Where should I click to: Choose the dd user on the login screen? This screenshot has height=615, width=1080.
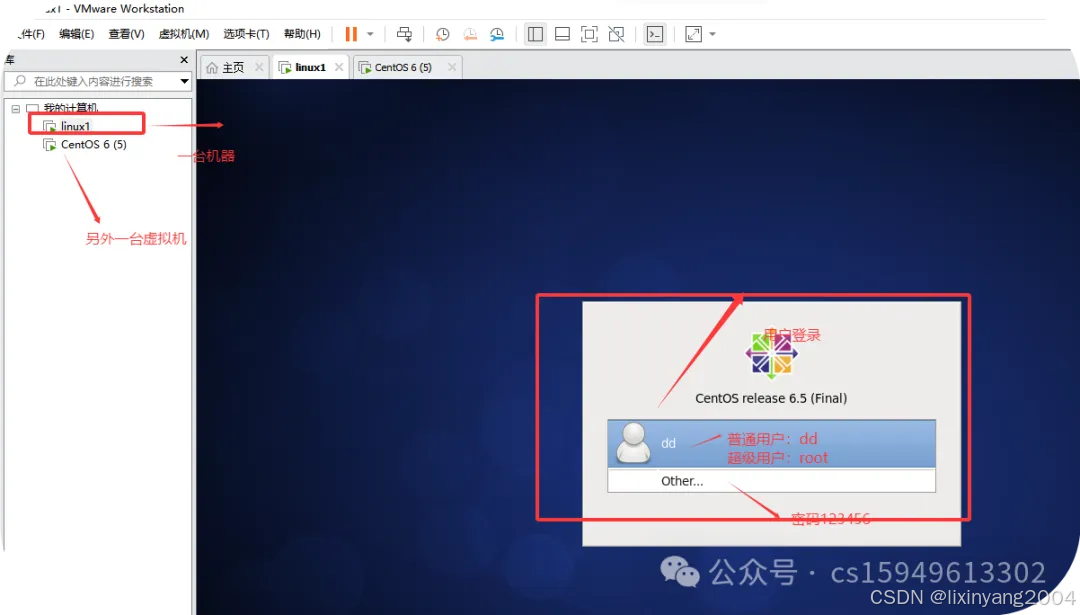coord(771,444)
